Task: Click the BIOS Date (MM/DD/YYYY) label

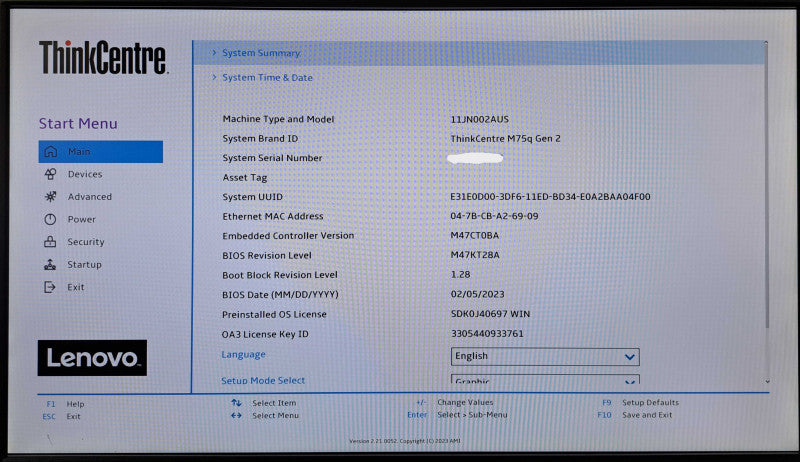Action: click(280, 295)
